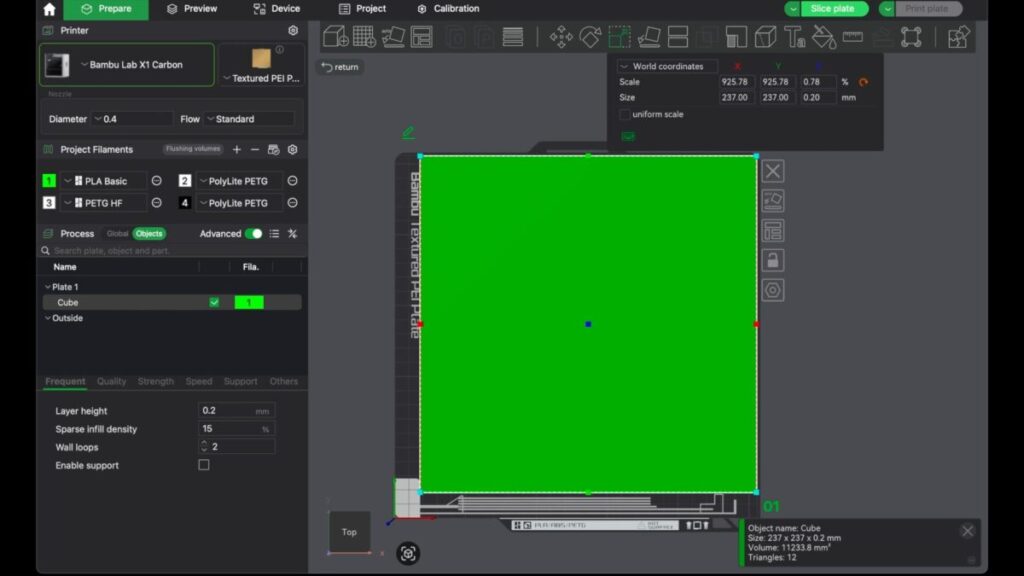Click the Cube's filament 1 color cell
The image size is (1024, 576).
pos(249,302)
